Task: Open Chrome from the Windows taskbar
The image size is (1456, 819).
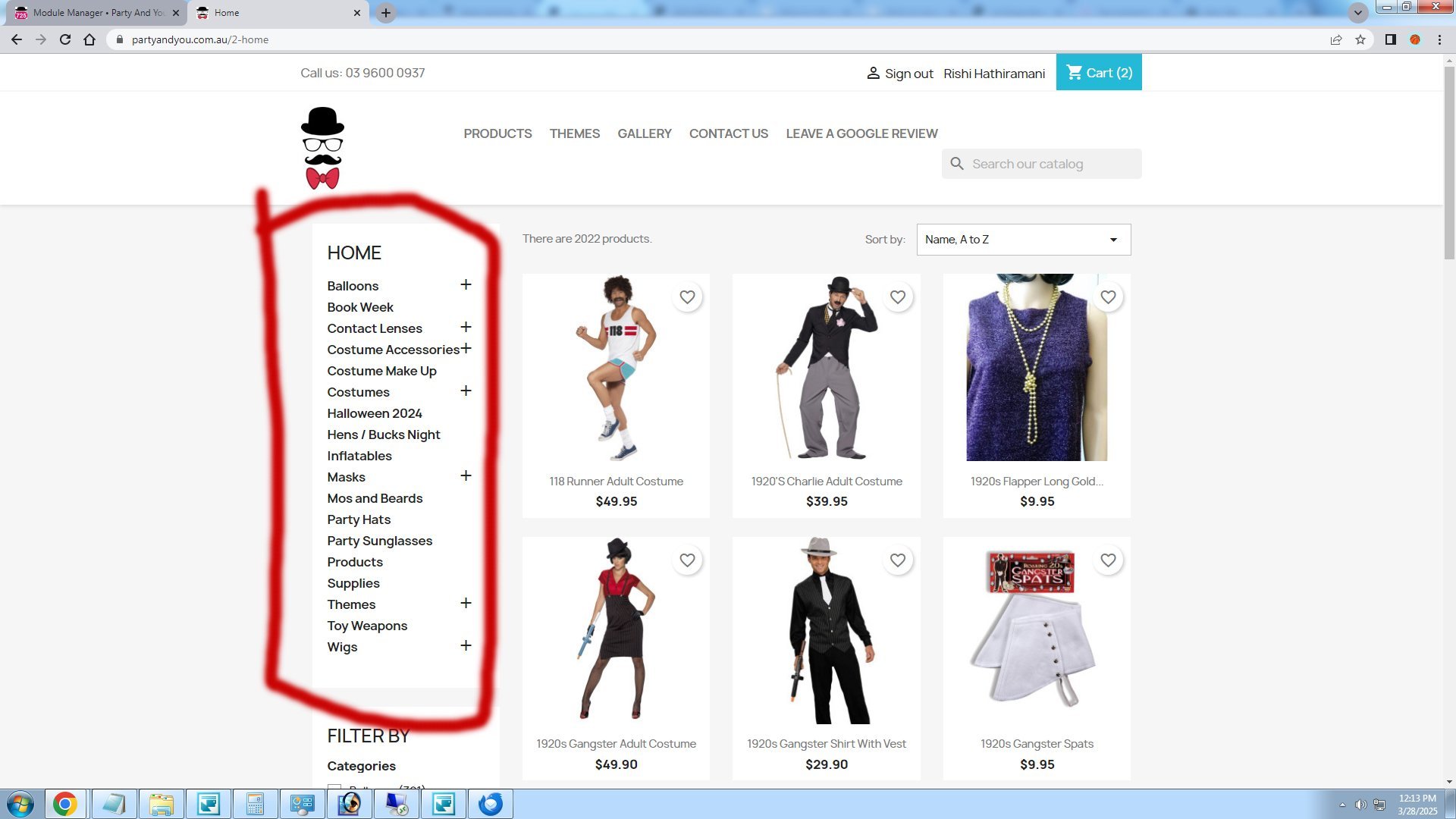Action: click(x=65, y=804)
